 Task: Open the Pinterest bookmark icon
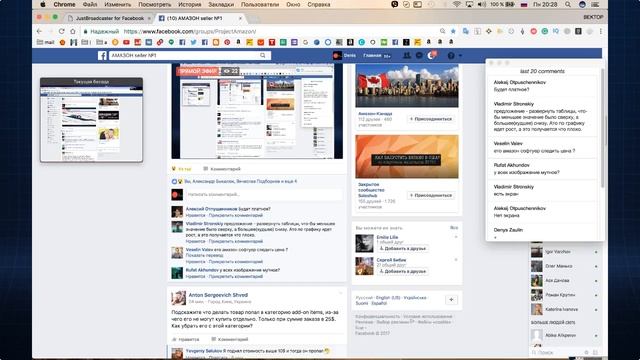click(x=227, y=42)
